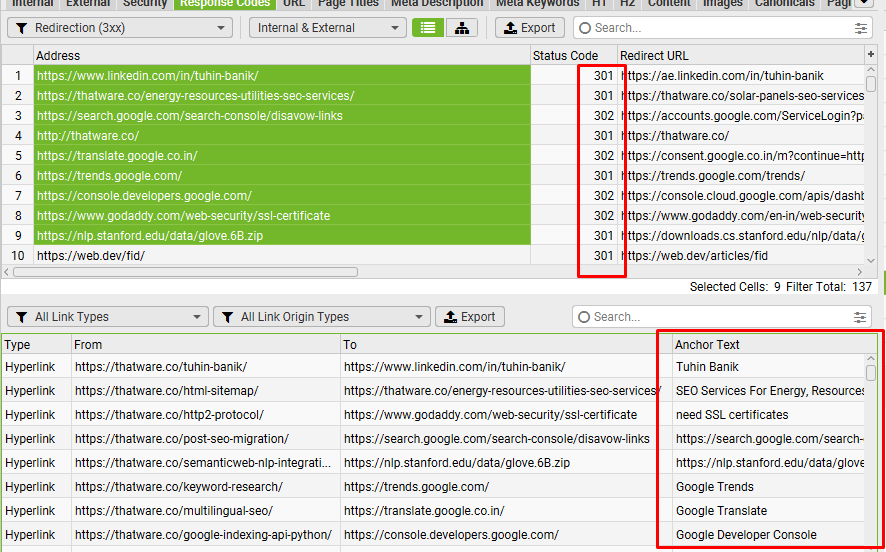Sort by the Redirect URL column header
Screen dimensions: 886x552
coord(741,55)
